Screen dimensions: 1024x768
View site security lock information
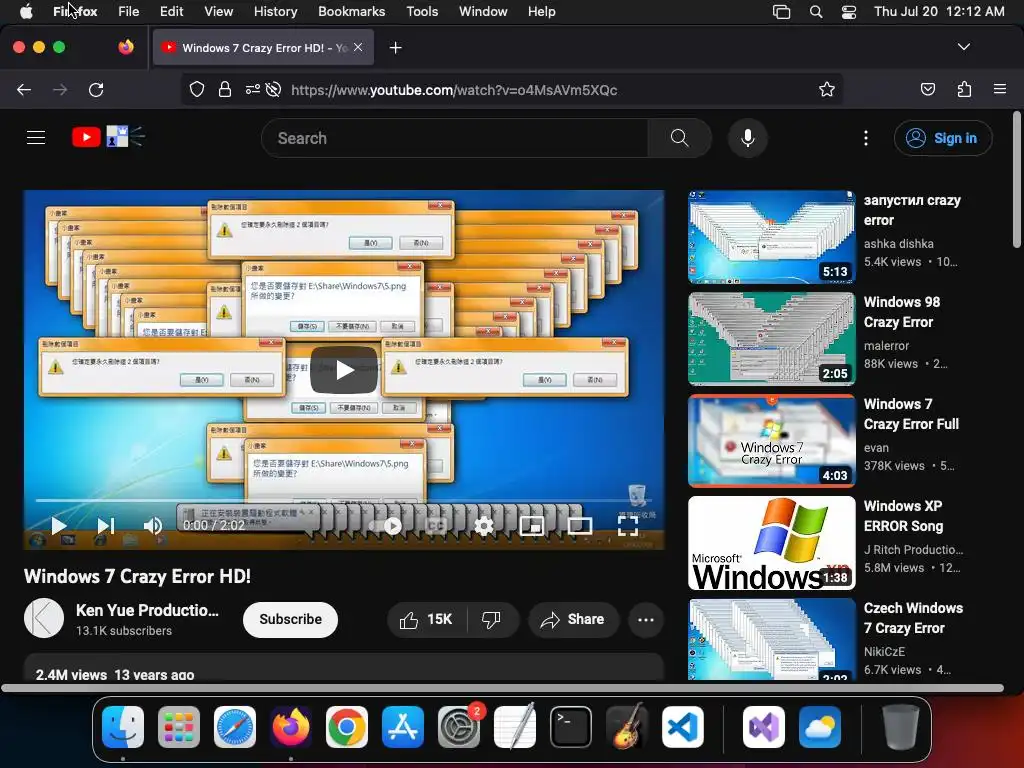tap(225, 89)
